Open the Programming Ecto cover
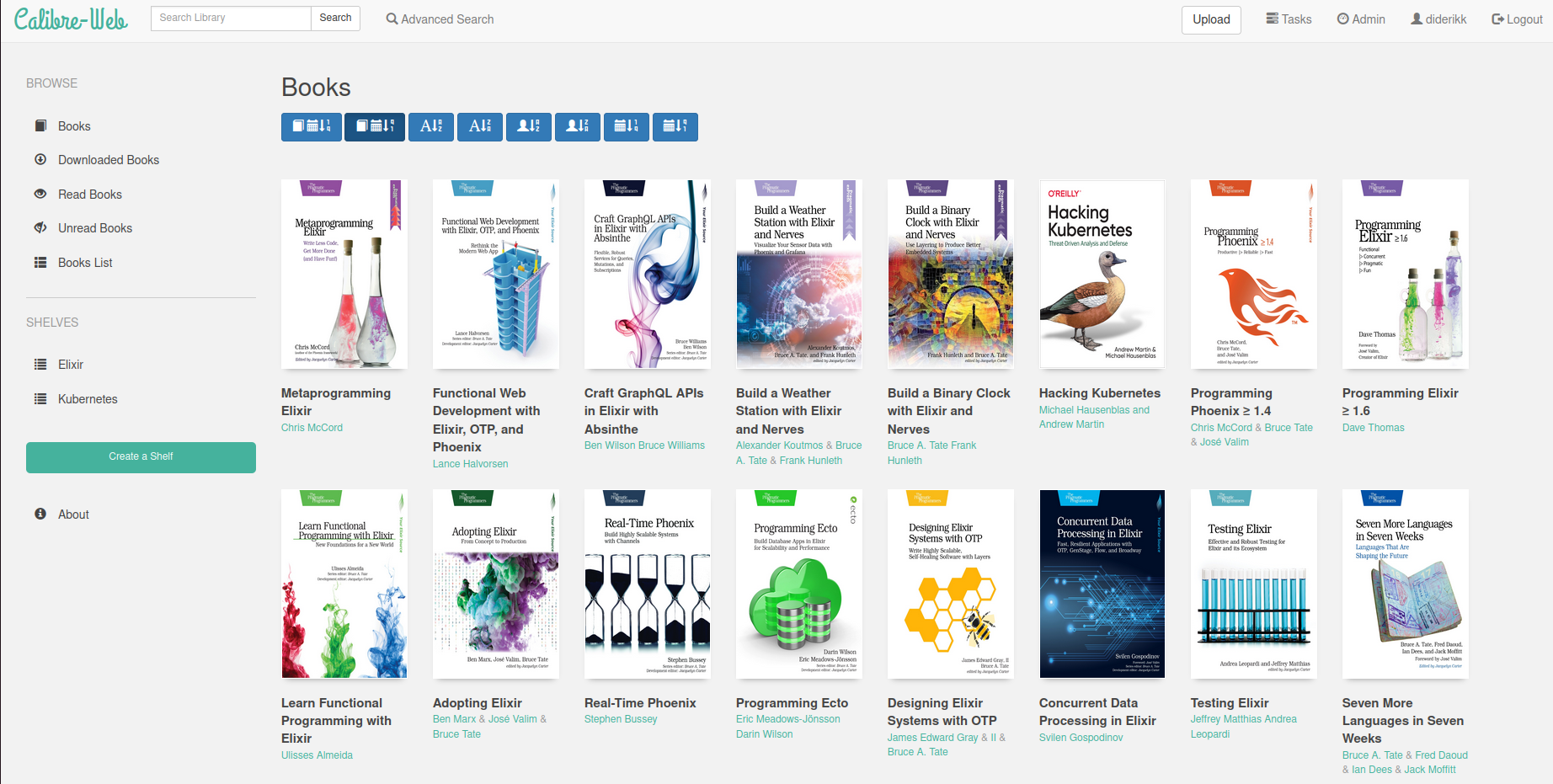The height and width of the screenshot is (784, 1553). (x=799, y=584)
